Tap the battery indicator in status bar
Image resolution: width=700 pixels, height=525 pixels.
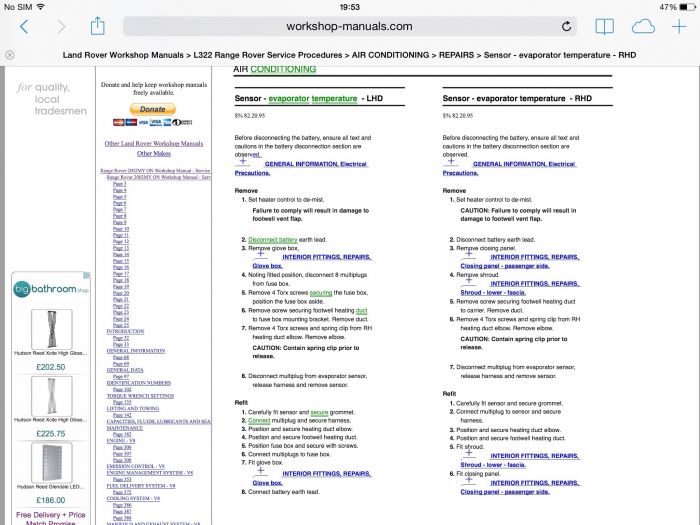pos(687,7)
